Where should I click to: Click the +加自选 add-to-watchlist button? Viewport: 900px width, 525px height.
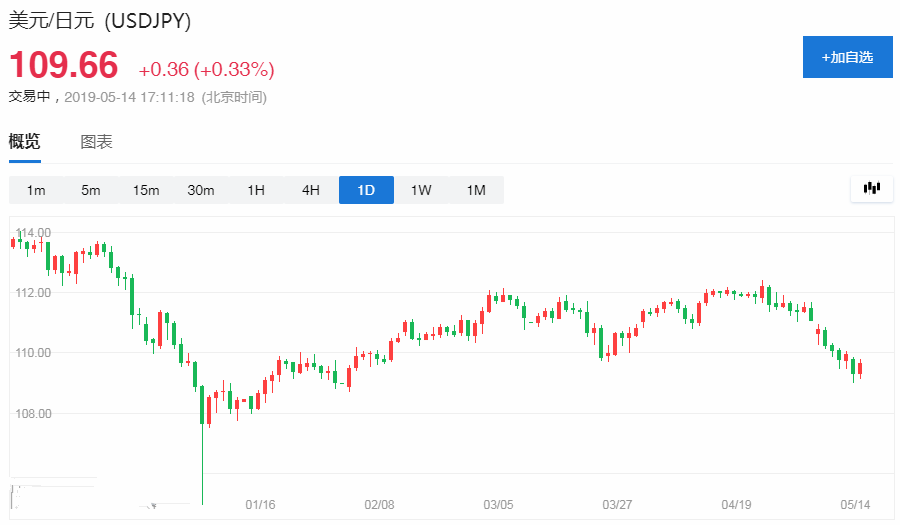(x=847, y=57)
